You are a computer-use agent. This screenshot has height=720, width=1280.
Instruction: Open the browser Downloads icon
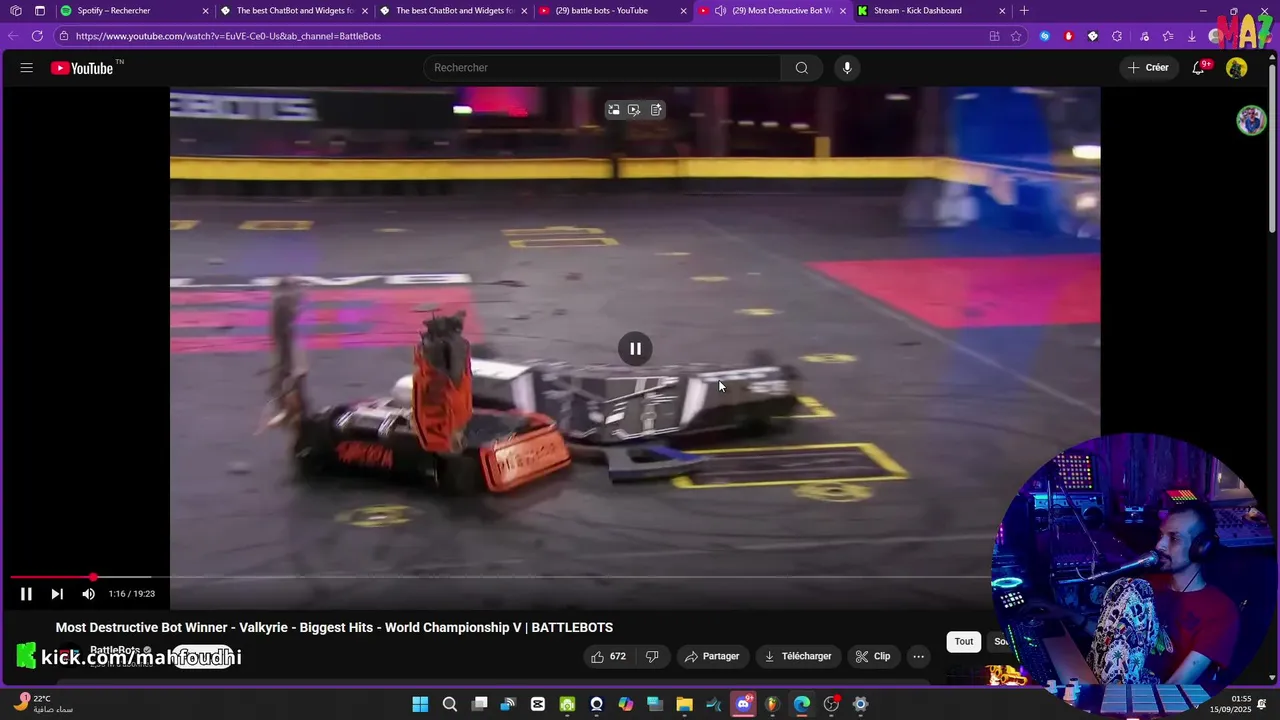pyautogui.click(x=1192, y=36)
